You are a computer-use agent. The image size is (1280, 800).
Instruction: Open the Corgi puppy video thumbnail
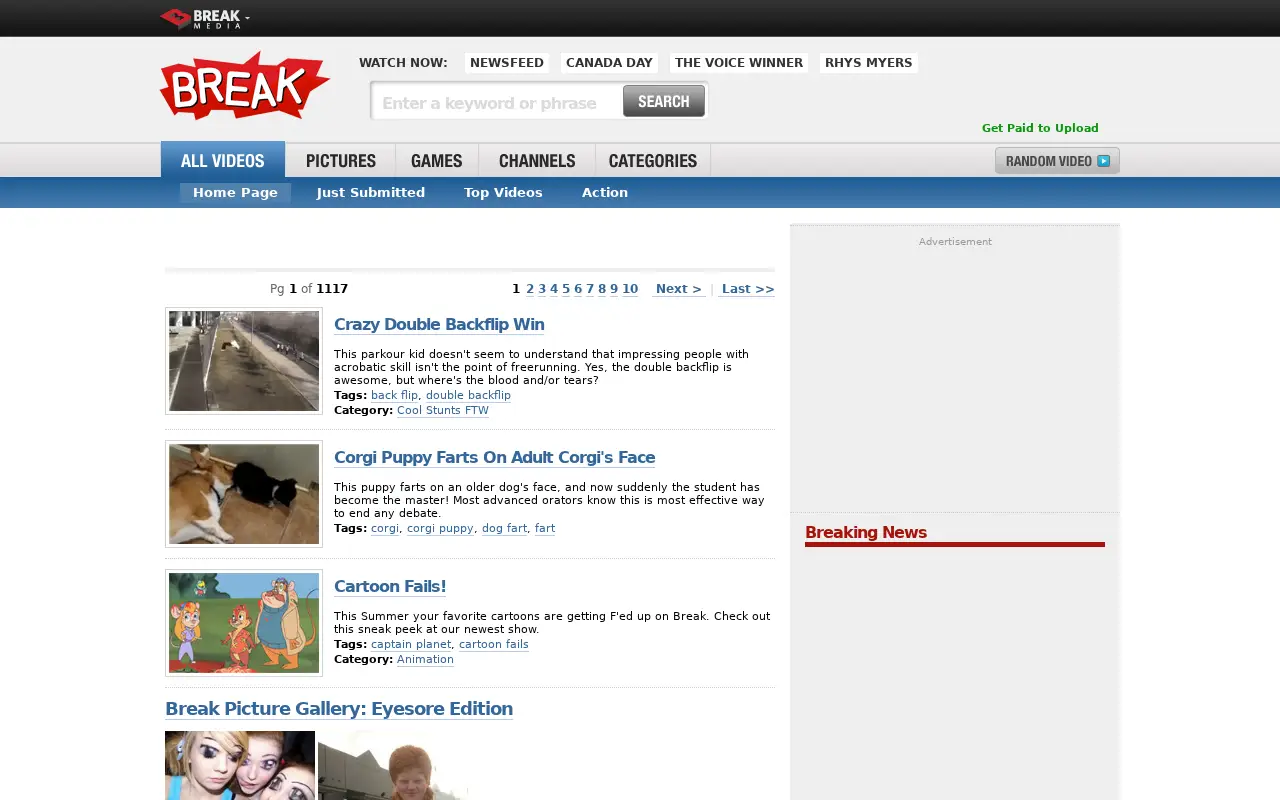coord(244,494)
